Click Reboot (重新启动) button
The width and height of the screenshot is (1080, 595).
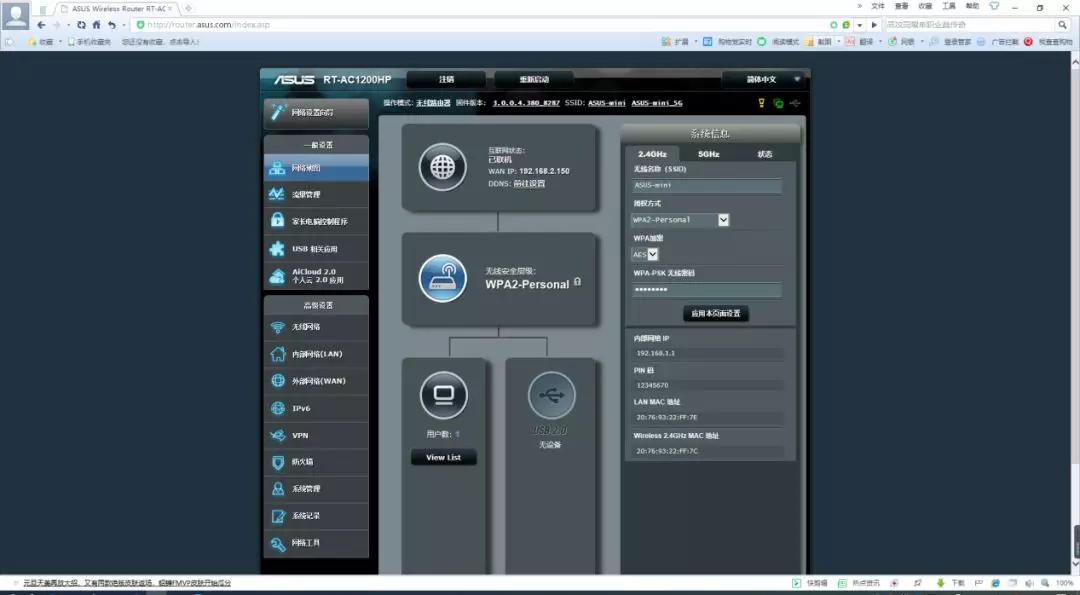coord(534,79)
